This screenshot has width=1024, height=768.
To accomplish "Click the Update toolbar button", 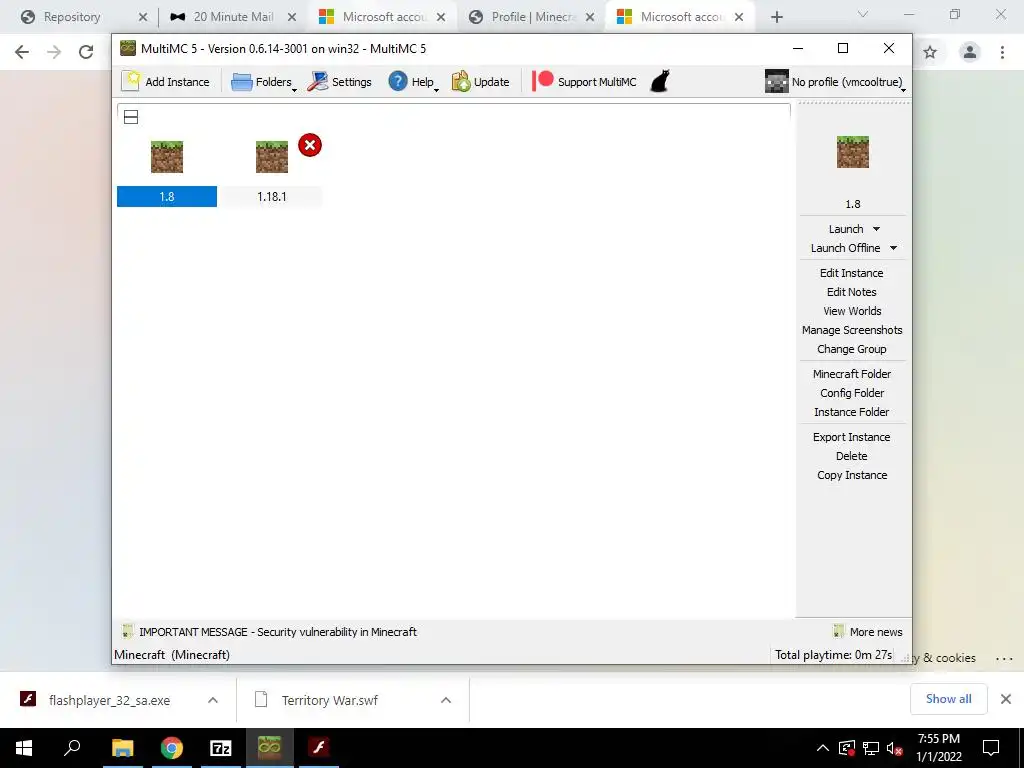I will (x=480, y=82).
